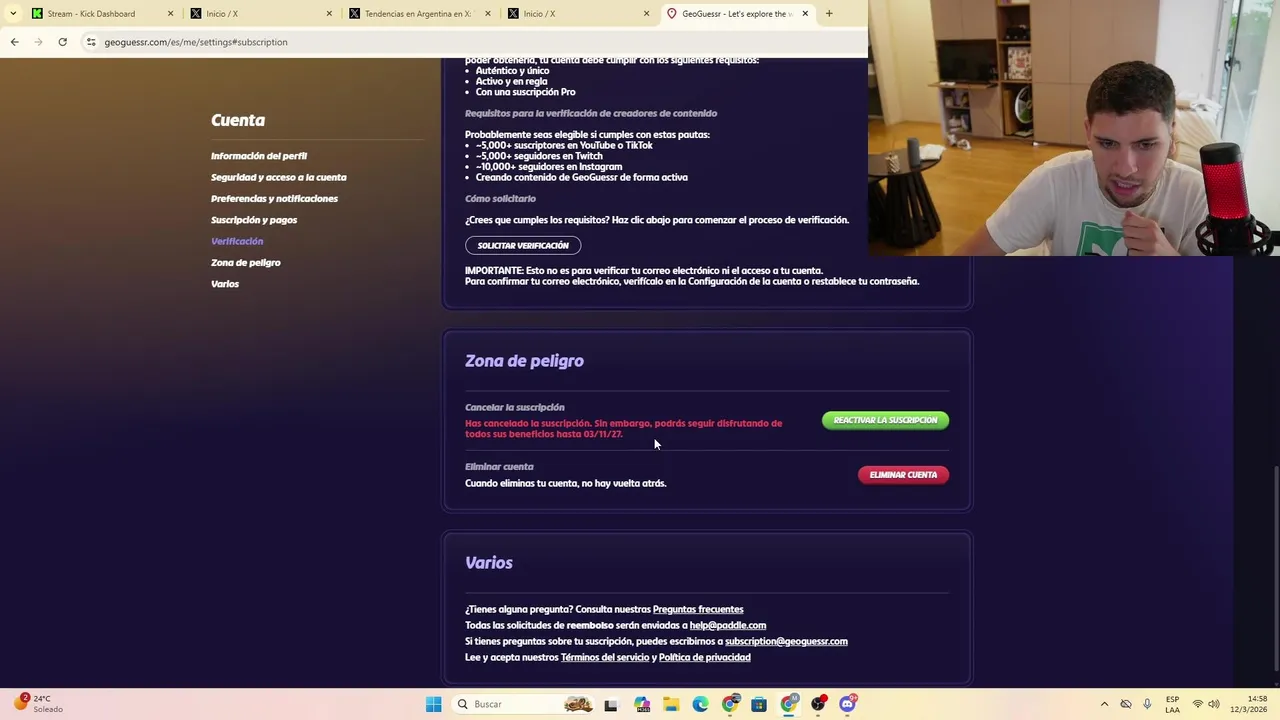The width and height of the screenshot is (1280, 720).
Task: Open Política de privacidad link
Action: (x=705, y=657)
